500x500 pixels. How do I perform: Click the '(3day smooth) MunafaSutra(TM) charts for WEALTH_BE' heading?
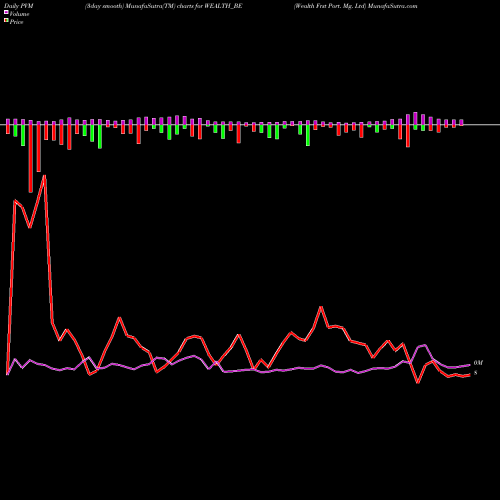(163, 6)
